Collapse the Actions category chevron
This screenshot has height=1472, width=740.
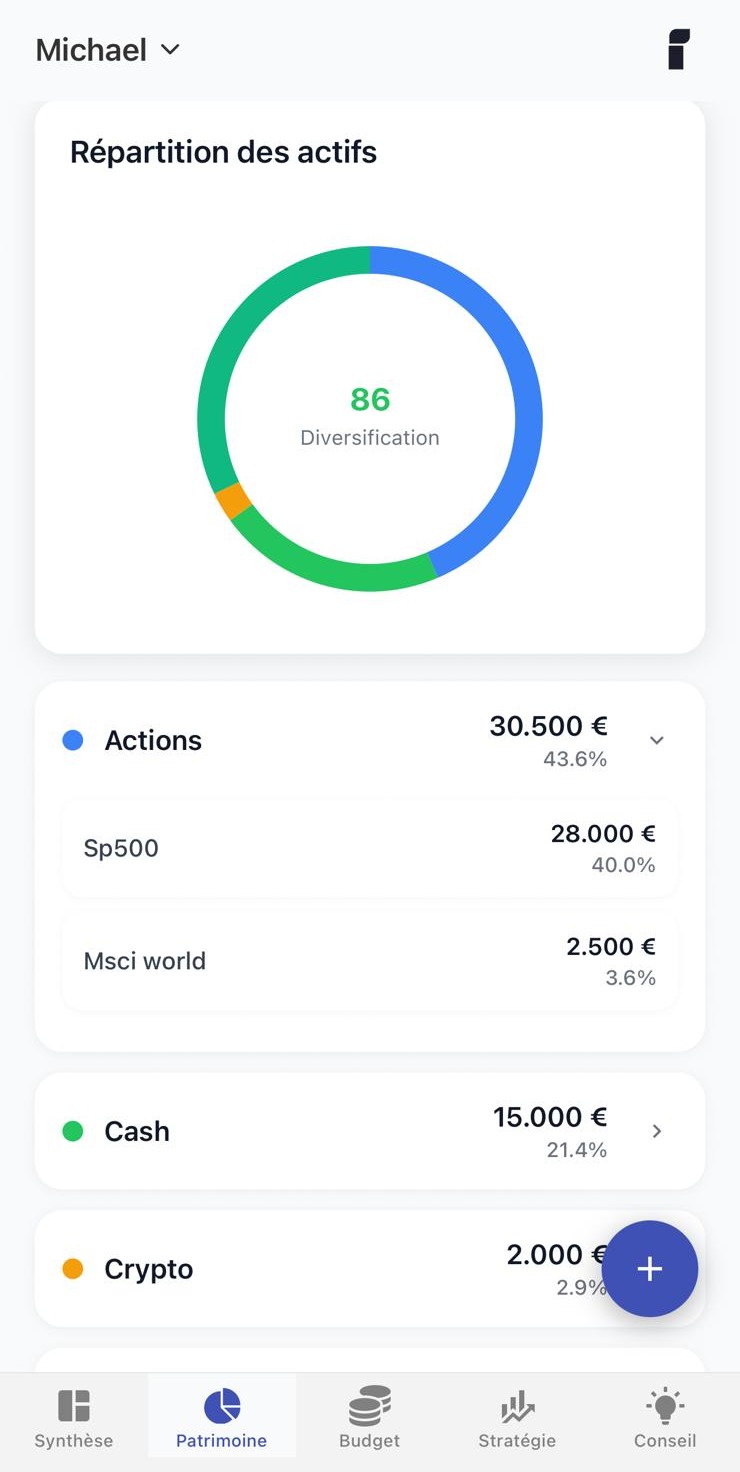coord(657,741)
